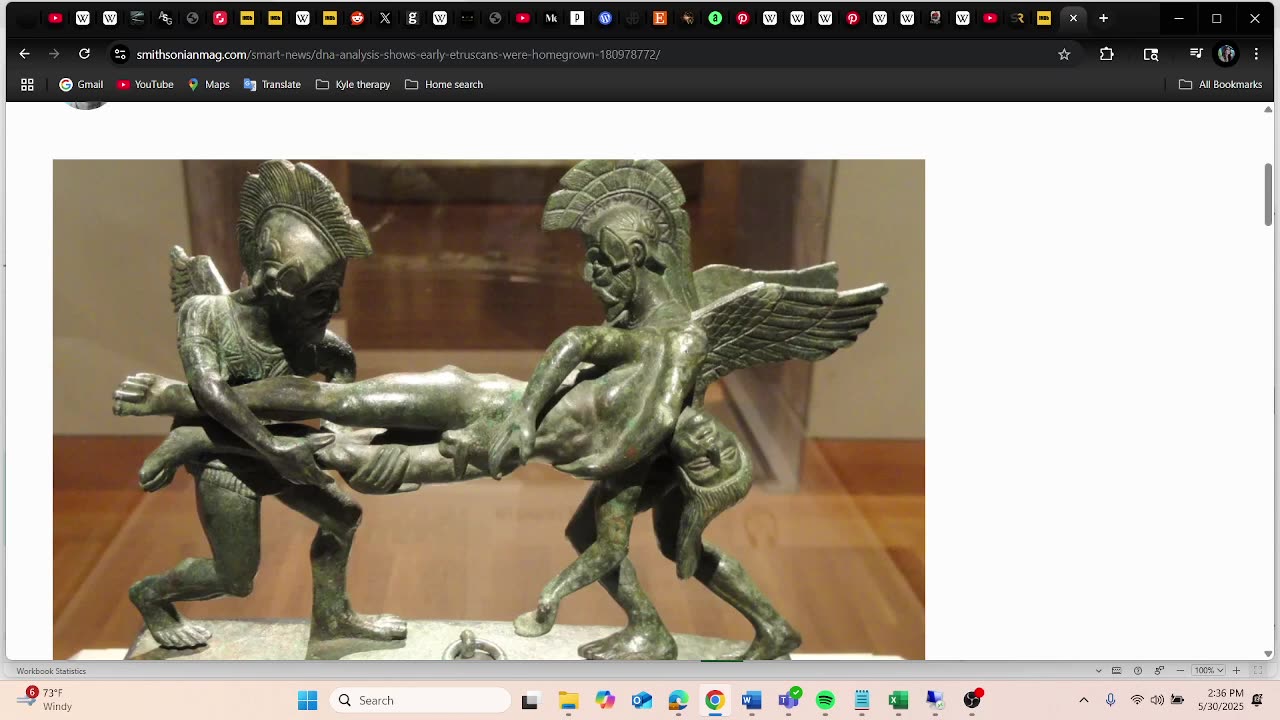Click the taskbar Search box
This screenshot has height=720, width=1280.
(420, 700)
